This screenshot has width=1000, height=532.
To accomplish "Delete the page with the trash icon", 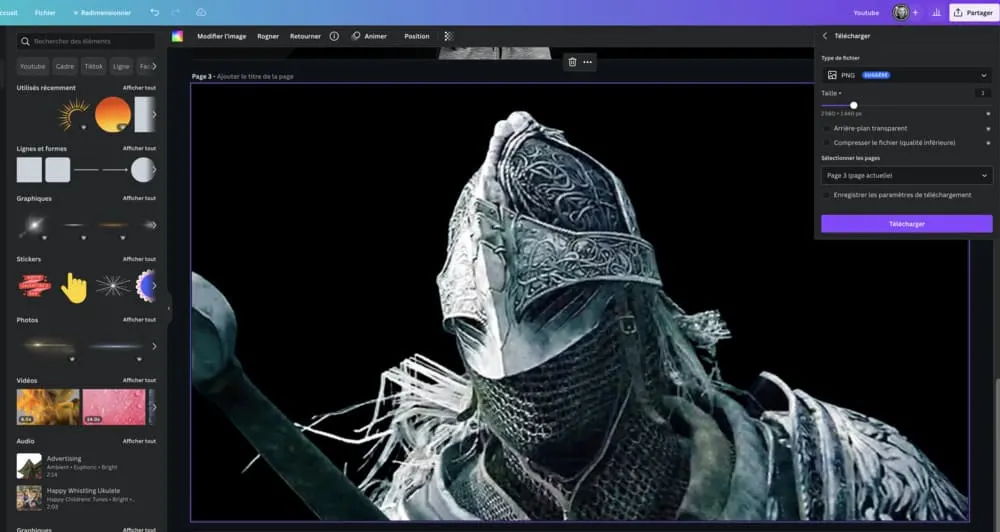I will 572,62.
